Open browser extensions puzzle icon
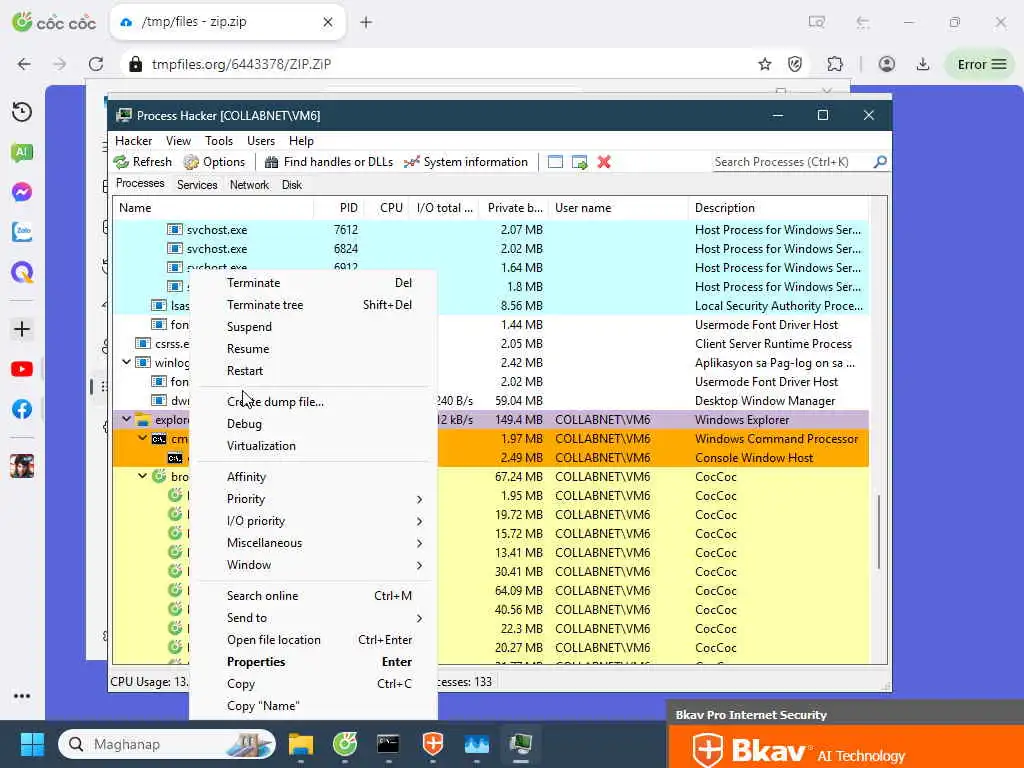Viewport: 1024px width, 768px height. [x=835, y=64]
